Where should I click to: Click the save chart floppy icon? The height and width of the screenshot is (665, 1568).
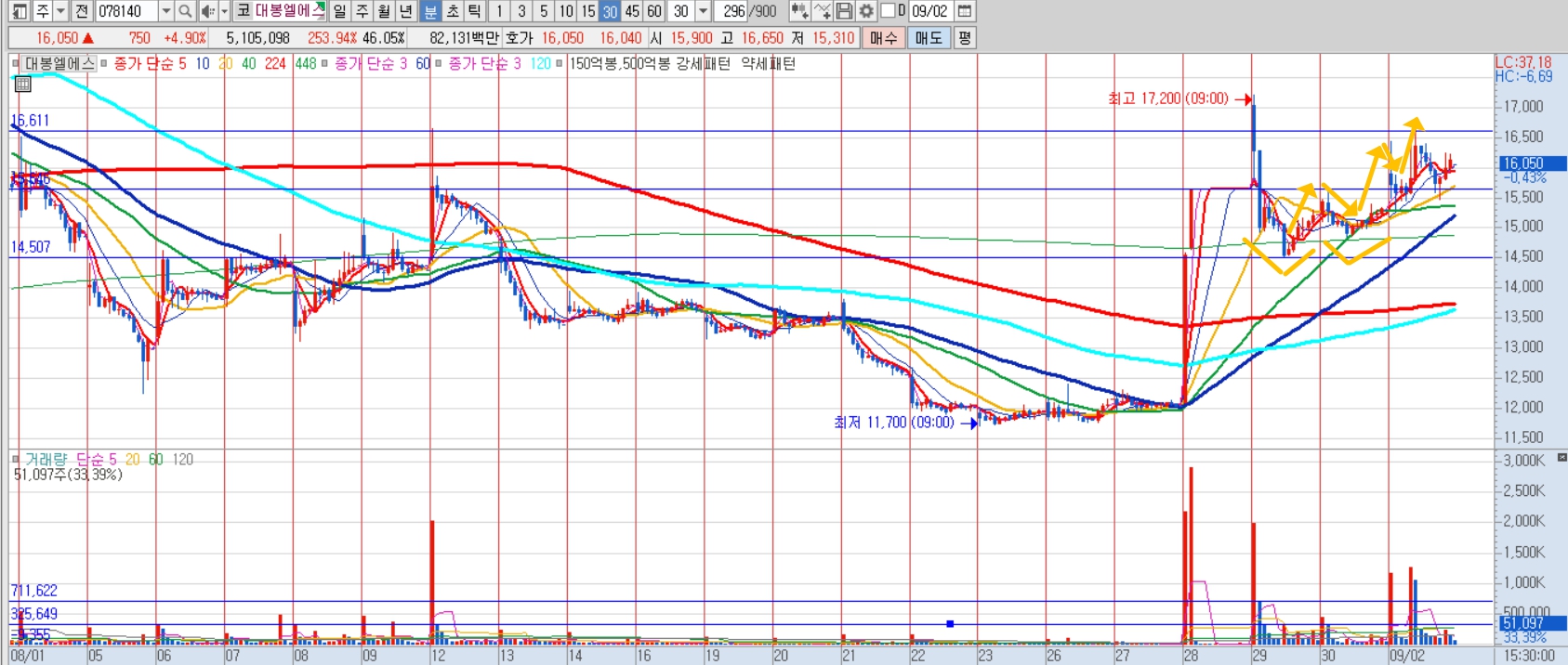click(x=844, y=11)
